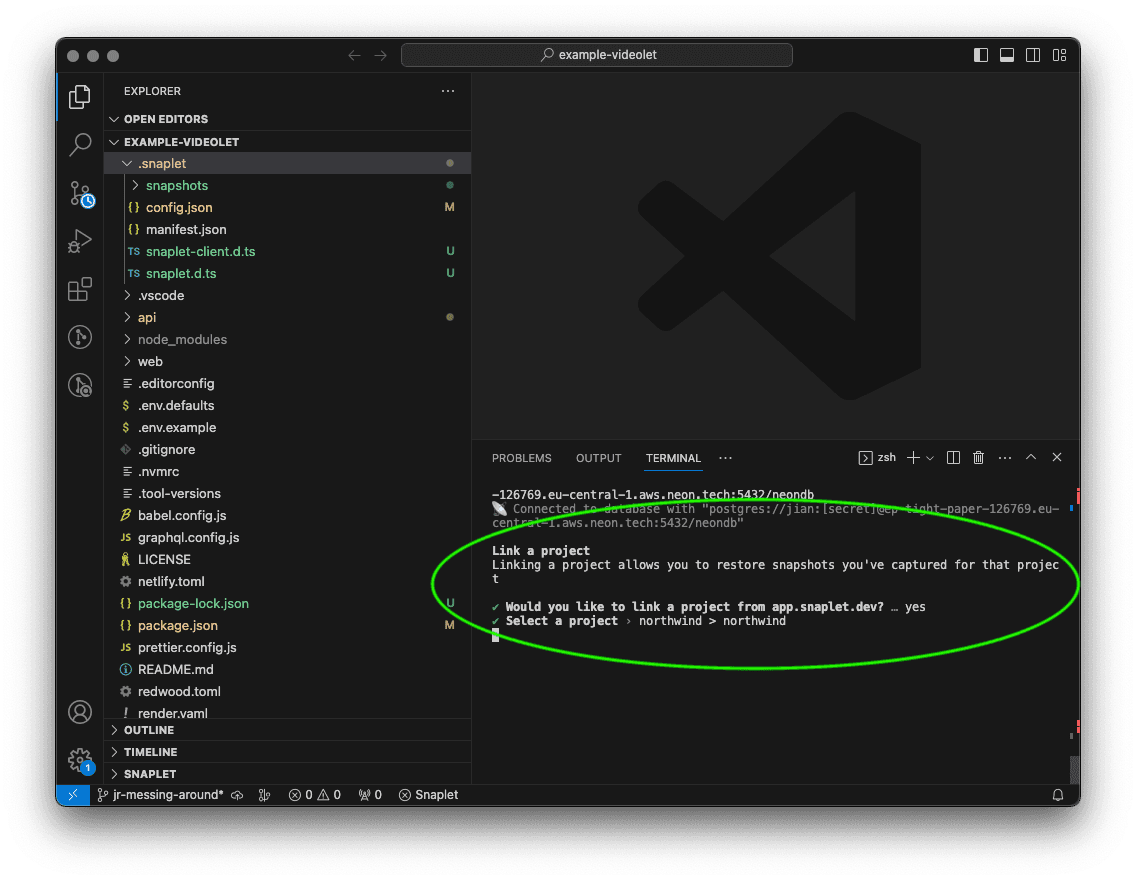Open the new terminal launch profile dropdown
Screen dimensions: 1136x880
[x=930, y=458]
